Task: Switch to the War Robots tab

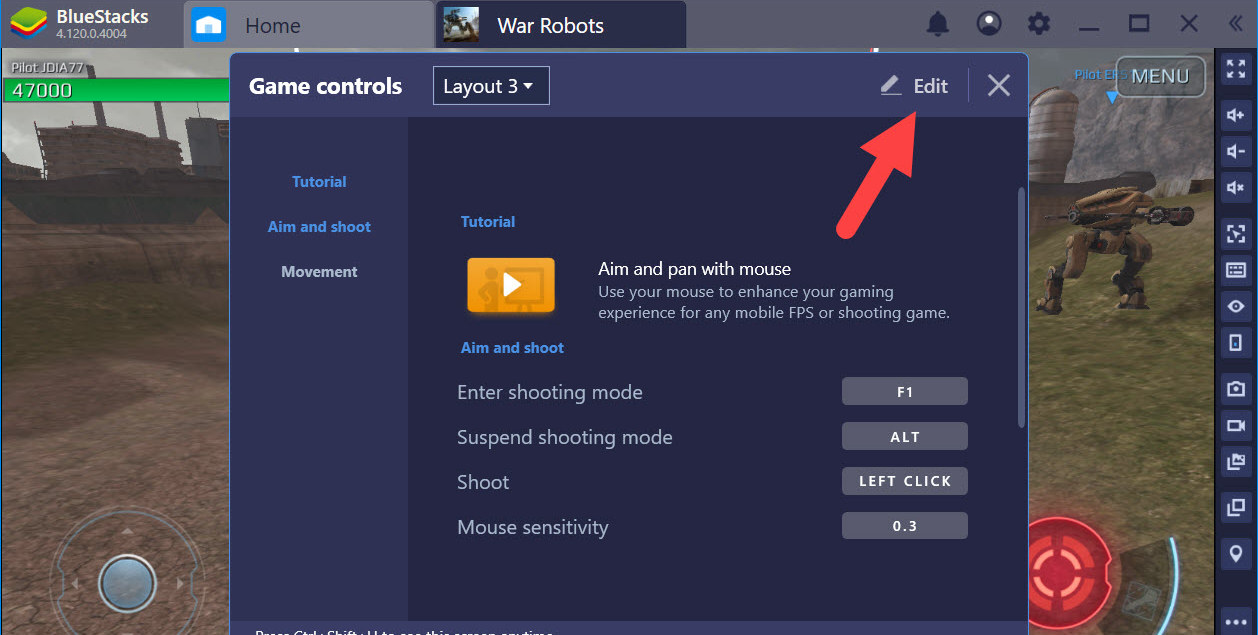Action: (561, 25)
